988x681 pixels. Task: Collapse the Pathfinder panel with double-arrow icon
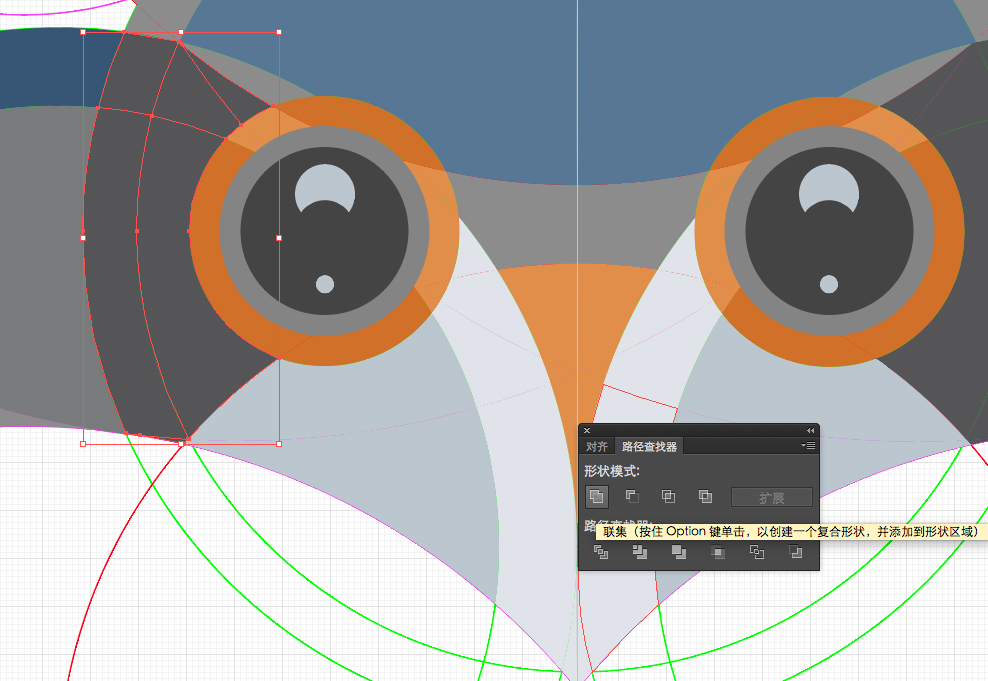810,431
